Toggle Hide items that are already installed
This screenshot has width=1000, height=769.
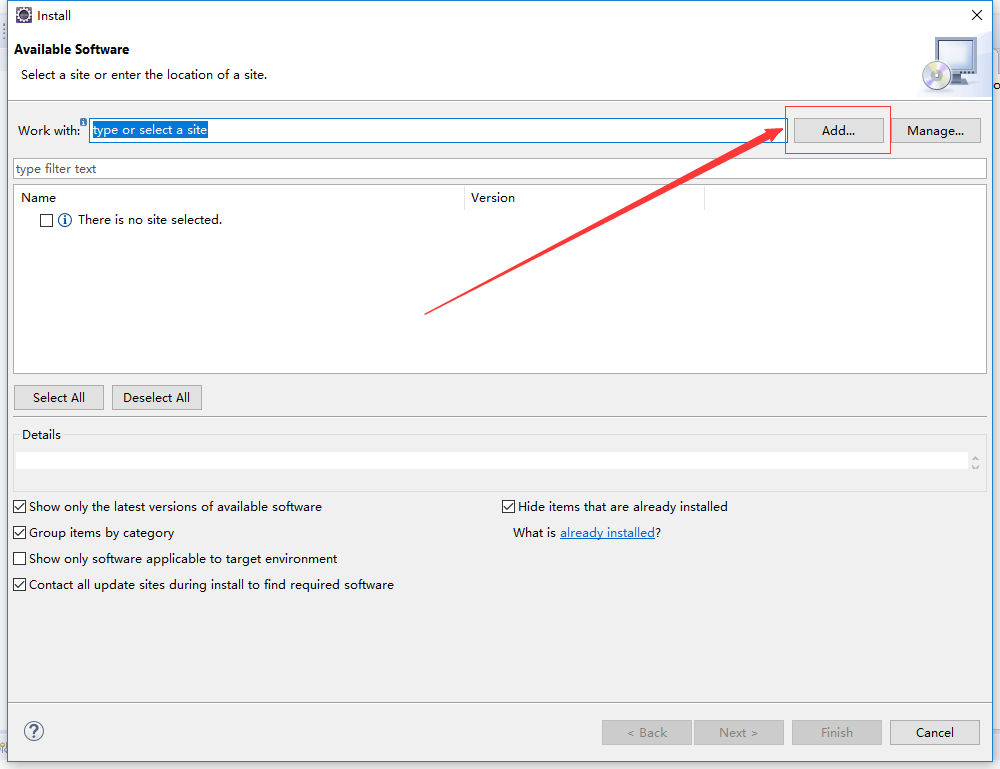tap(508, 506)
